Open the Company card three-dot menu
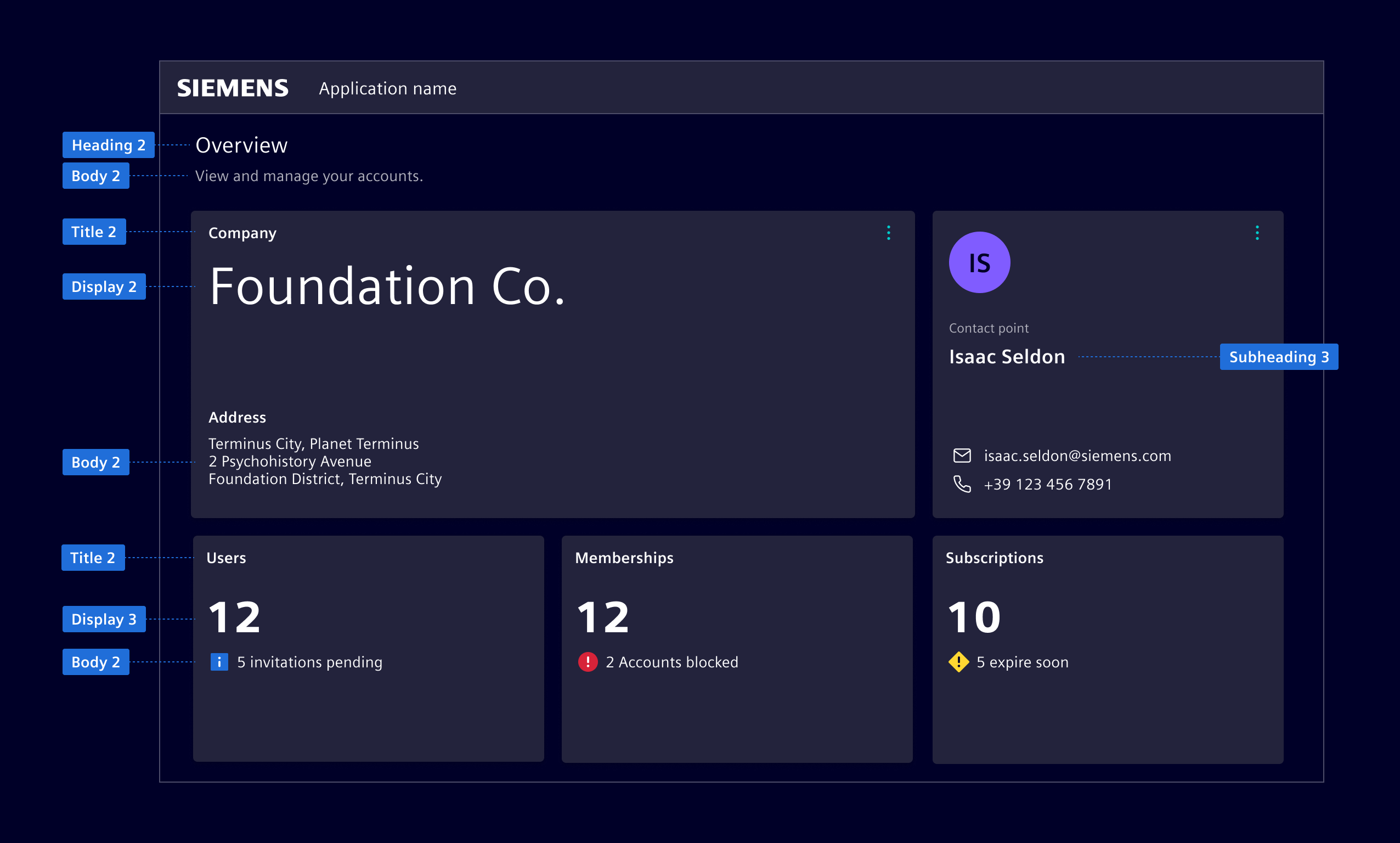This screenshot has width=1400, height=843. point(889,233)
